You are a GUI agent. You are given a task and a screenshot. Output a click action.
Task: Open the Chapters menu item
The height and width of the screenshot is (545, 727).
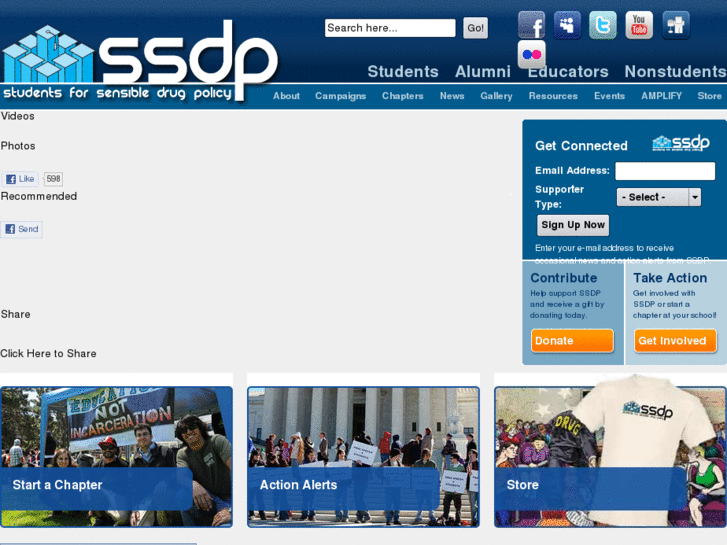402,96
